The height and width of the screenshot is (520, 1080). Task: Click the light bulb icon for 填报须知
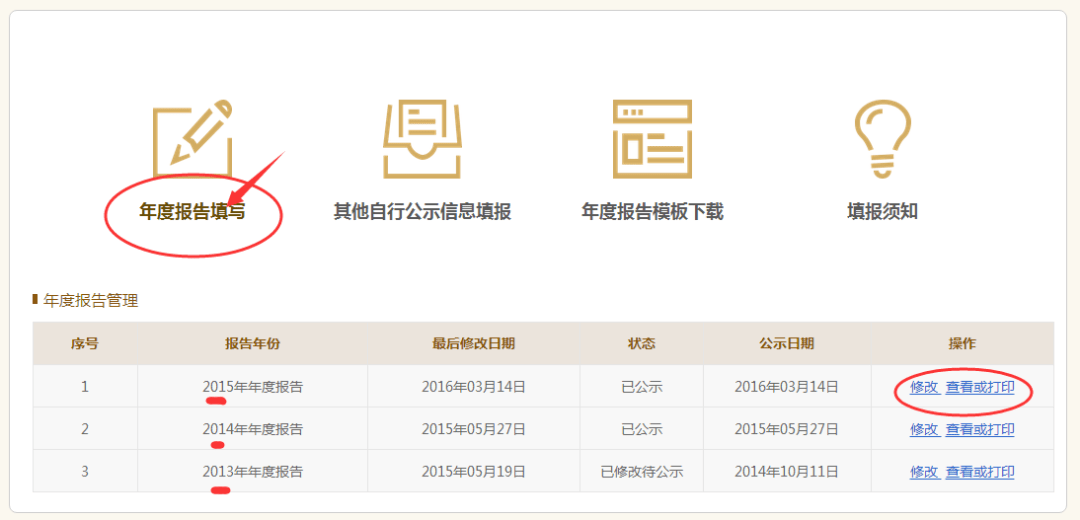[882, 138]
